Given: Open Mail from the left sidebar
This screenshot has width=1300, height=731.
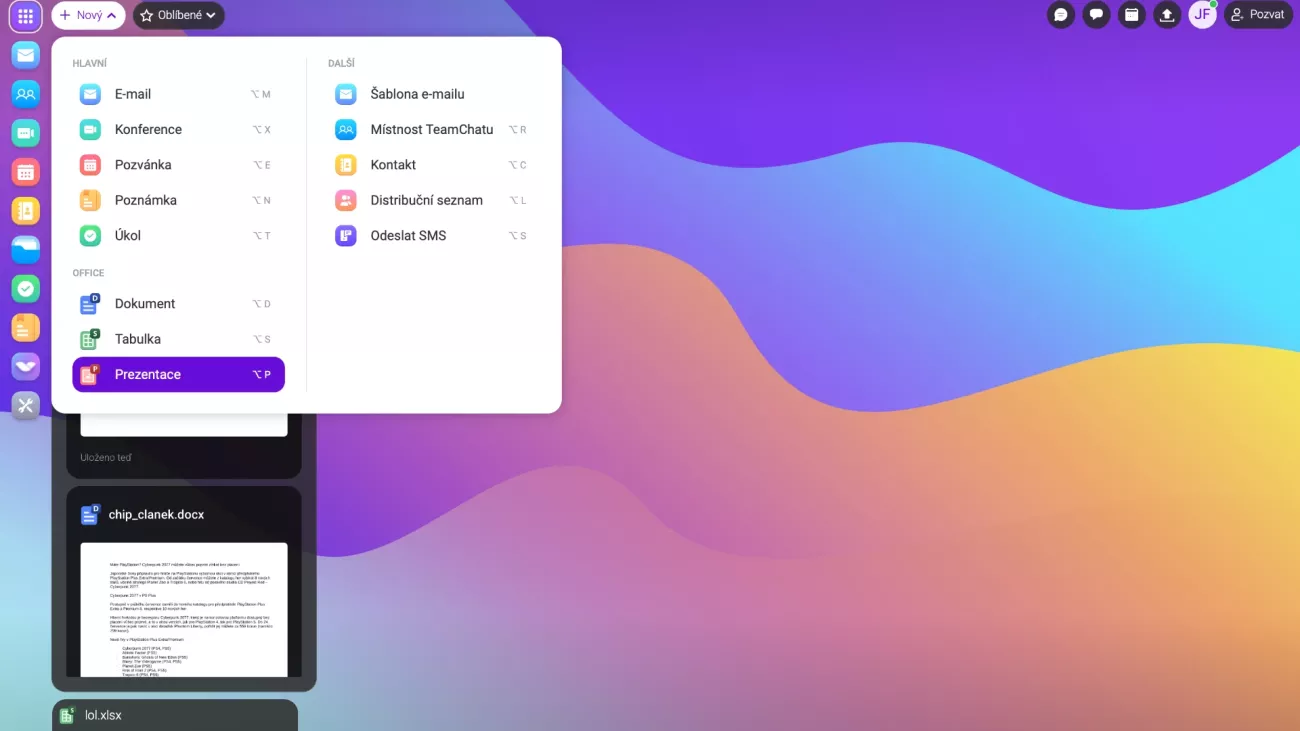Looking at the screenshot, I should tap(26, 55).
